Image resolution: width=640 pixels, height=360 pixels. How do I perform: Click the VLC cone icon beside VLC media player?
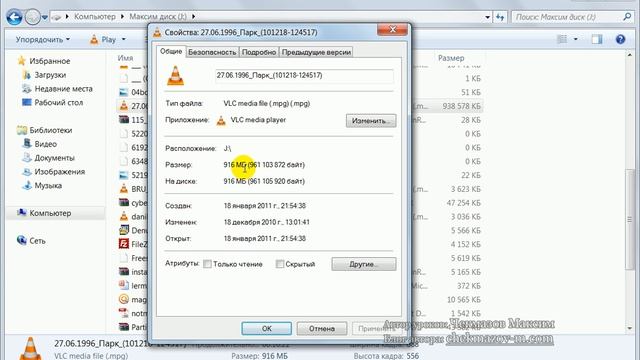click(221, 120)
